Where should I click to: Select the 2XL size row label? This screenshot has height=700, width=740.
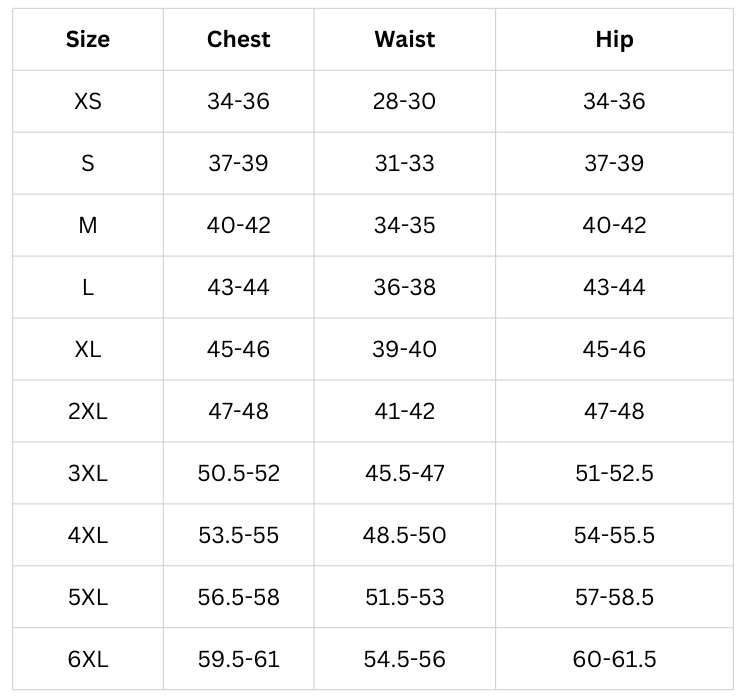[x=88, y=412]
